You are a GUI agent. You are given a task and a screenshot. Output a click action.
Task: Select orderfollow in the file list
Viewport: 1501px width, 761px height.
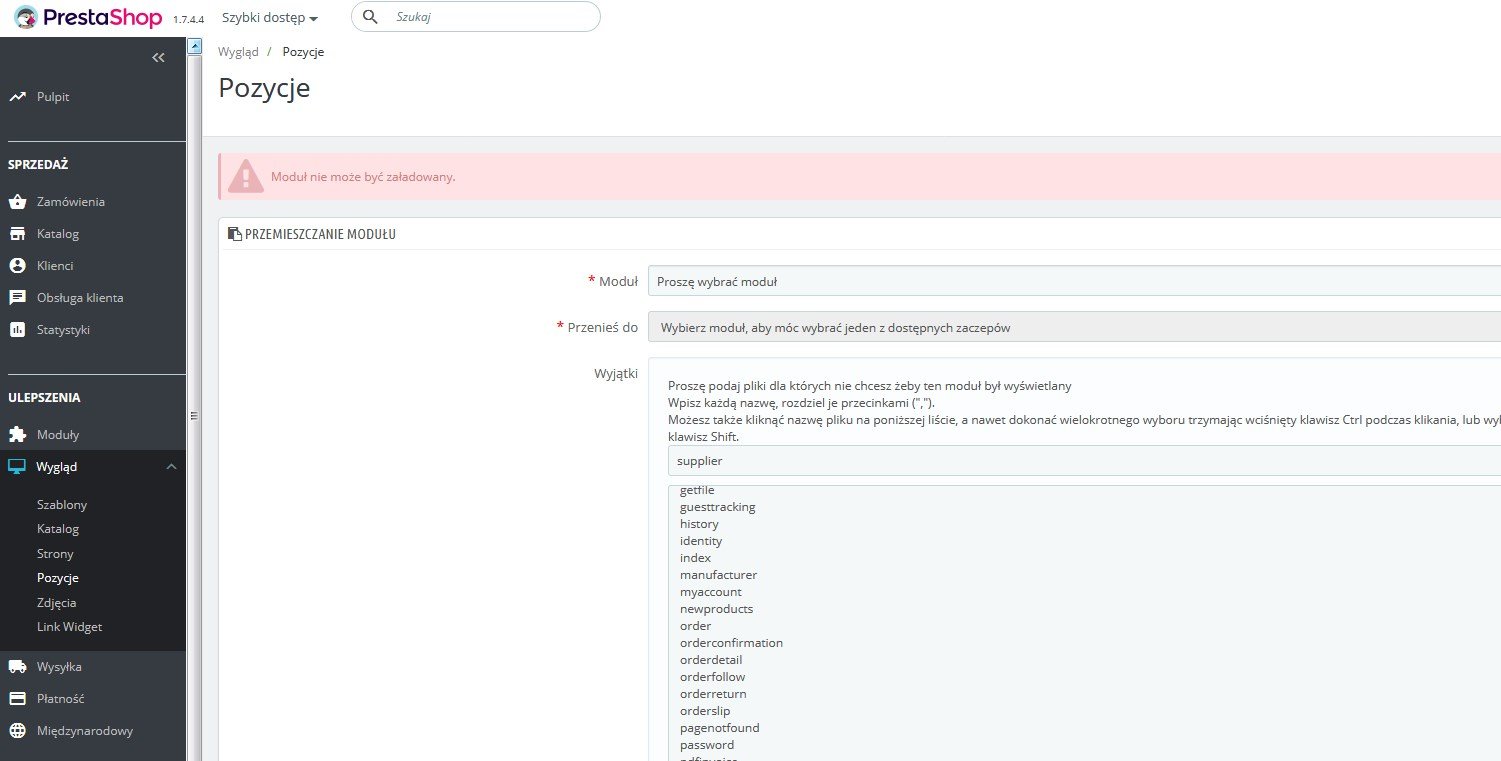pyautogui.click(x=712, y=677)
